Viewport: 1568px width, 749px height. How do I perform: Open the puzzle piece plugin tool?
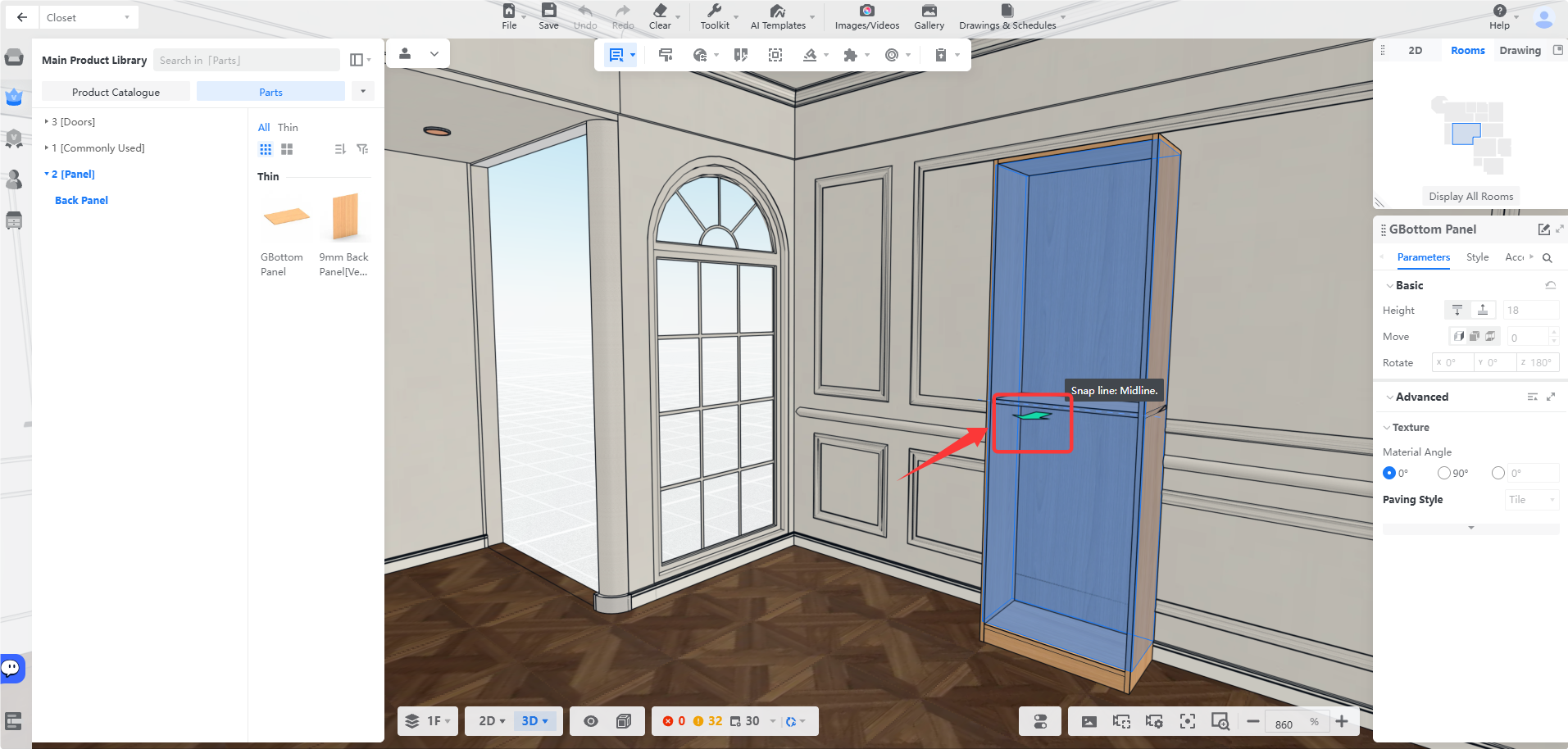click(850, 55)
